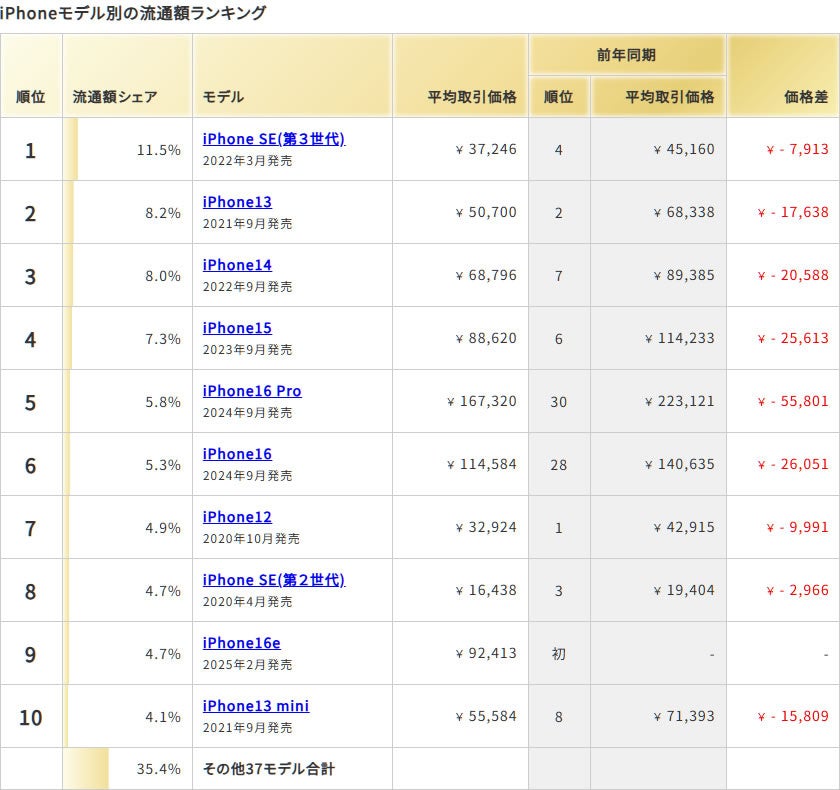Viewport: 840px width, 790px height.
Task: Open the iPhone SE(第3世代) link
Action: [274, 139]
